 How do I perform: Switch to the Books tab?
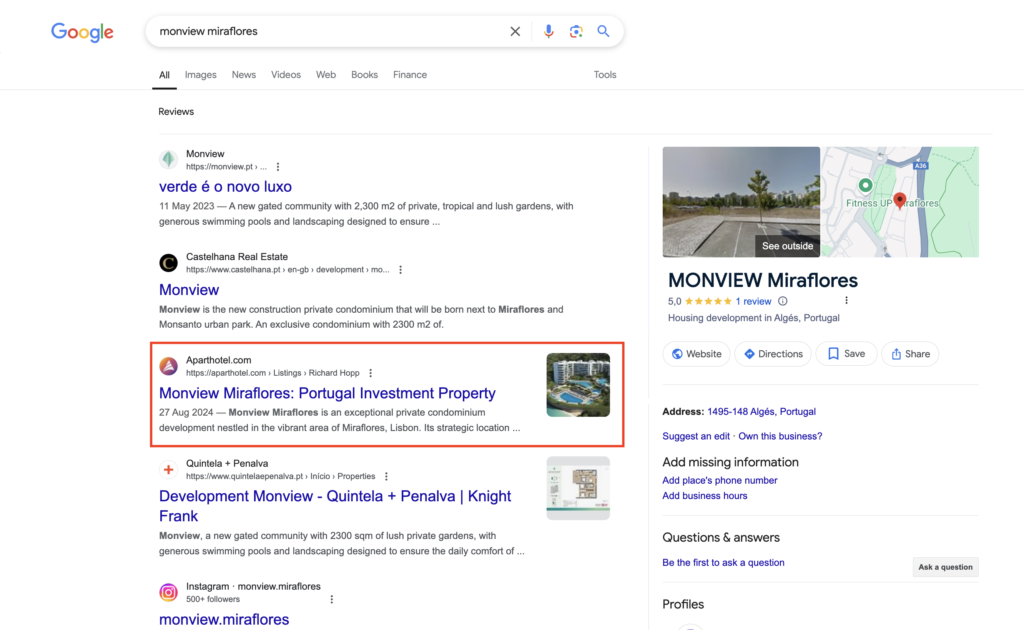click(x=364, y=75)
